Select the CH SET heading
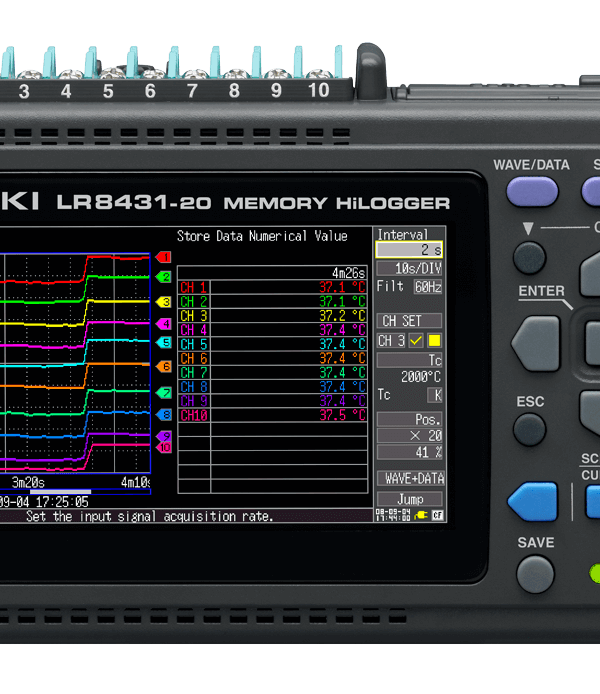 coord(409,320)
